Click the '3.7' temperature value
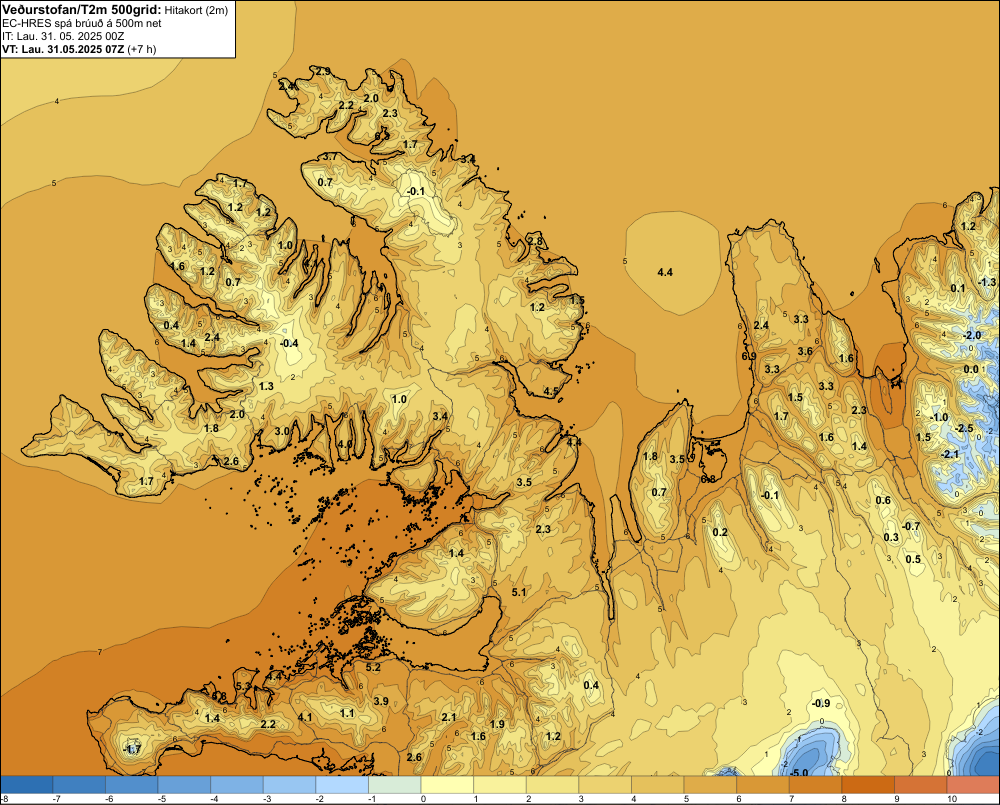The image size is (1000, 805). pos(330,156)
